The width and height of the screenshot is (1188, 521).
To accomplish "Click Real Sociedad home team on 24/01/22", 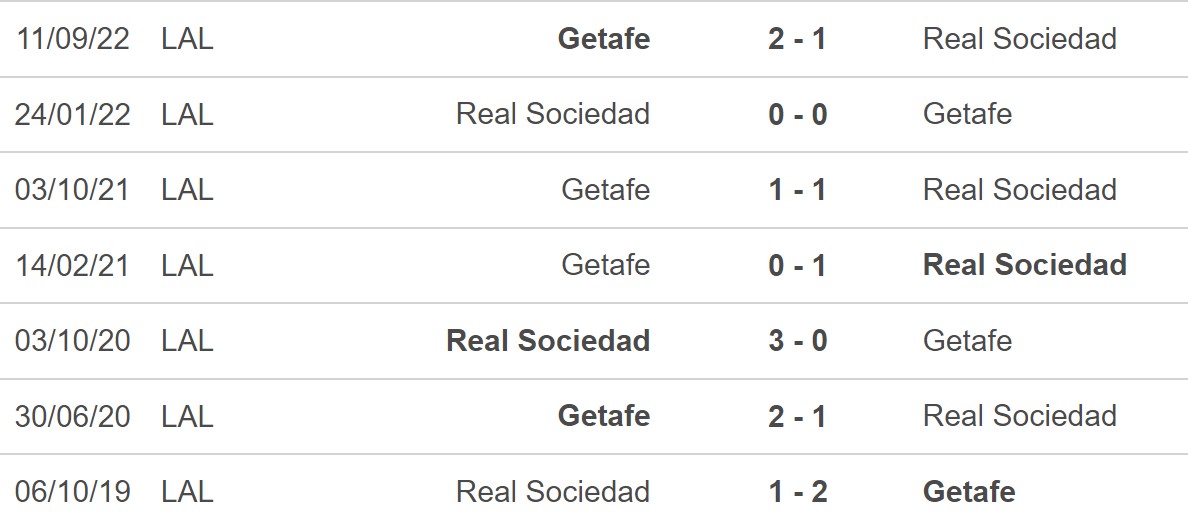I will (553, 114).
